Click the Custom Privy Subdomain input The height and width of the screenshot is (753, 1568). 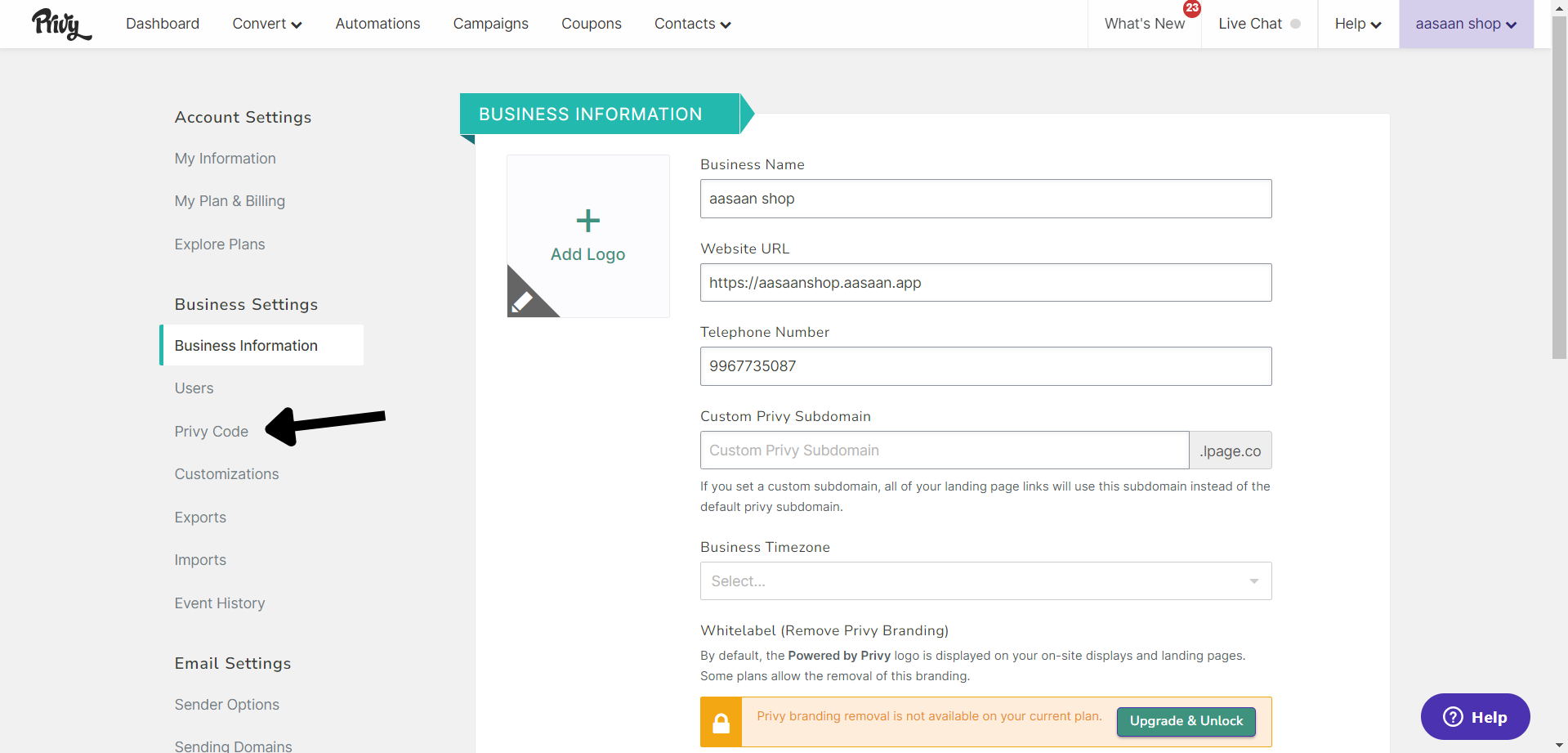(945, 450)
